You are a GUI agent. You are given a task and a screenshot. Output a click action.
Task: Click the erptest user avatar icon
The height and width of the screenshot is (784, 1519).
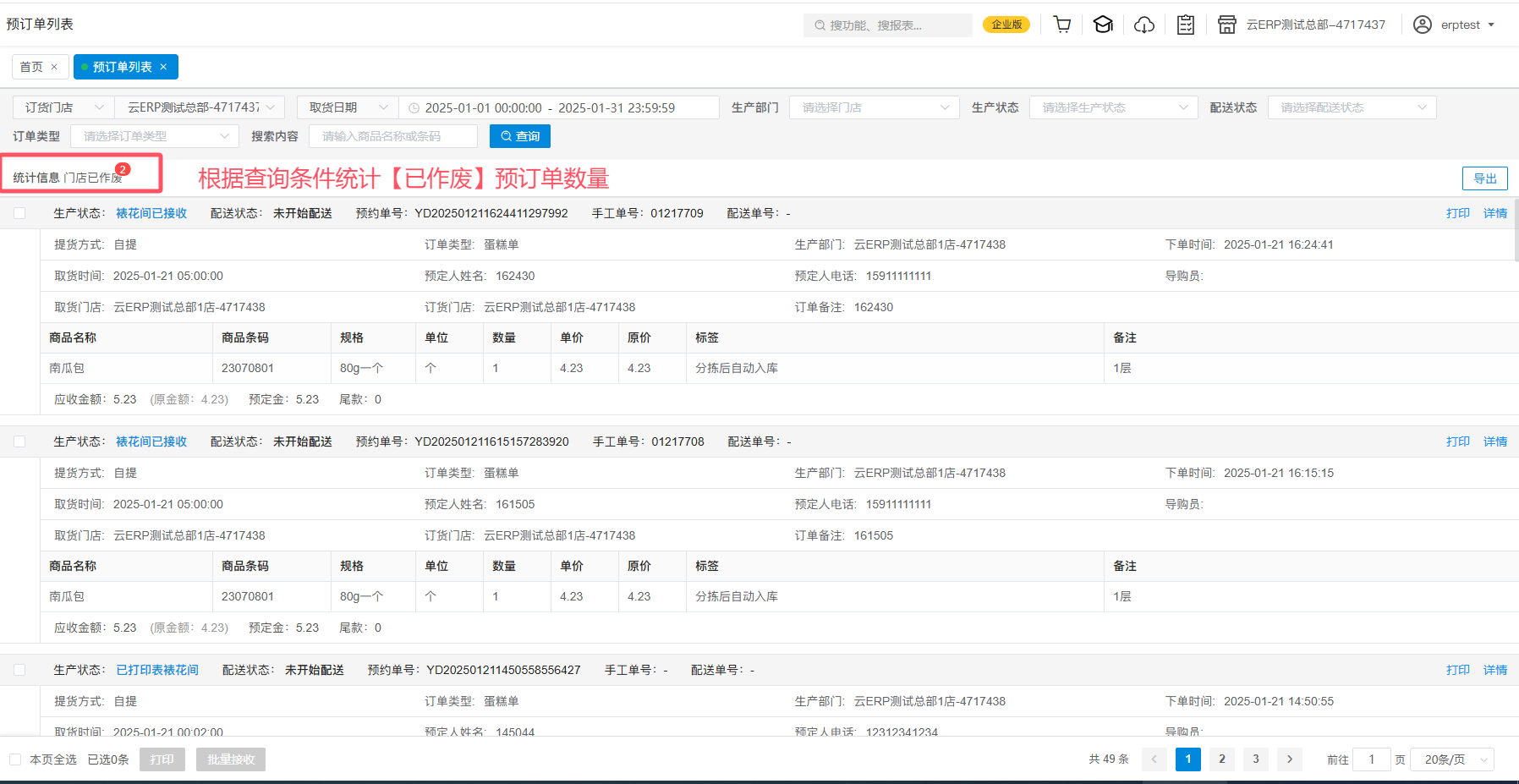point(1423,25)
